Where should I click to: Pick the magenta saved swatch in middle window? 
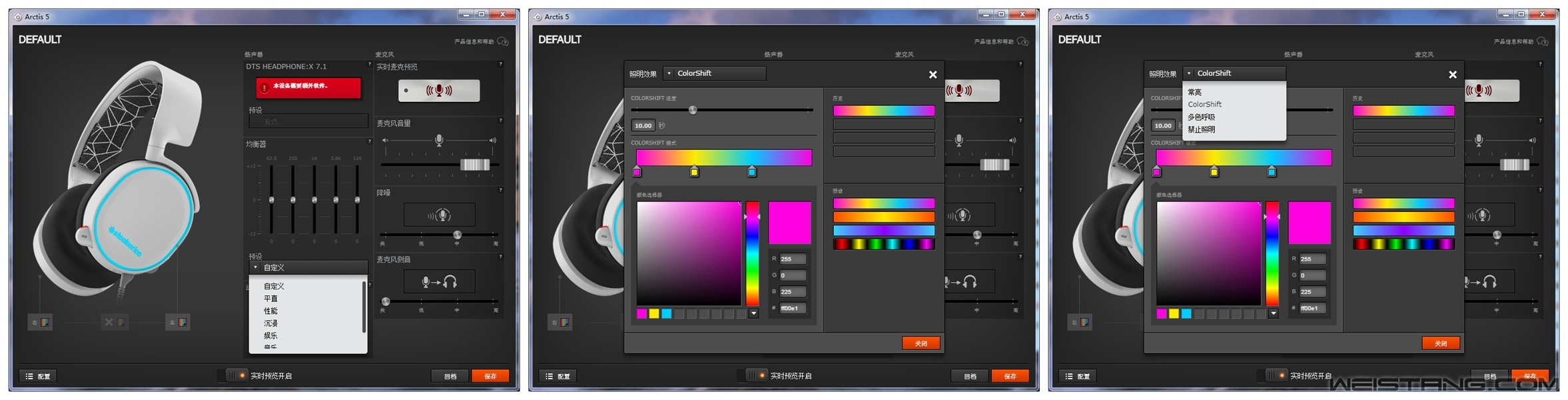point(641,314)
